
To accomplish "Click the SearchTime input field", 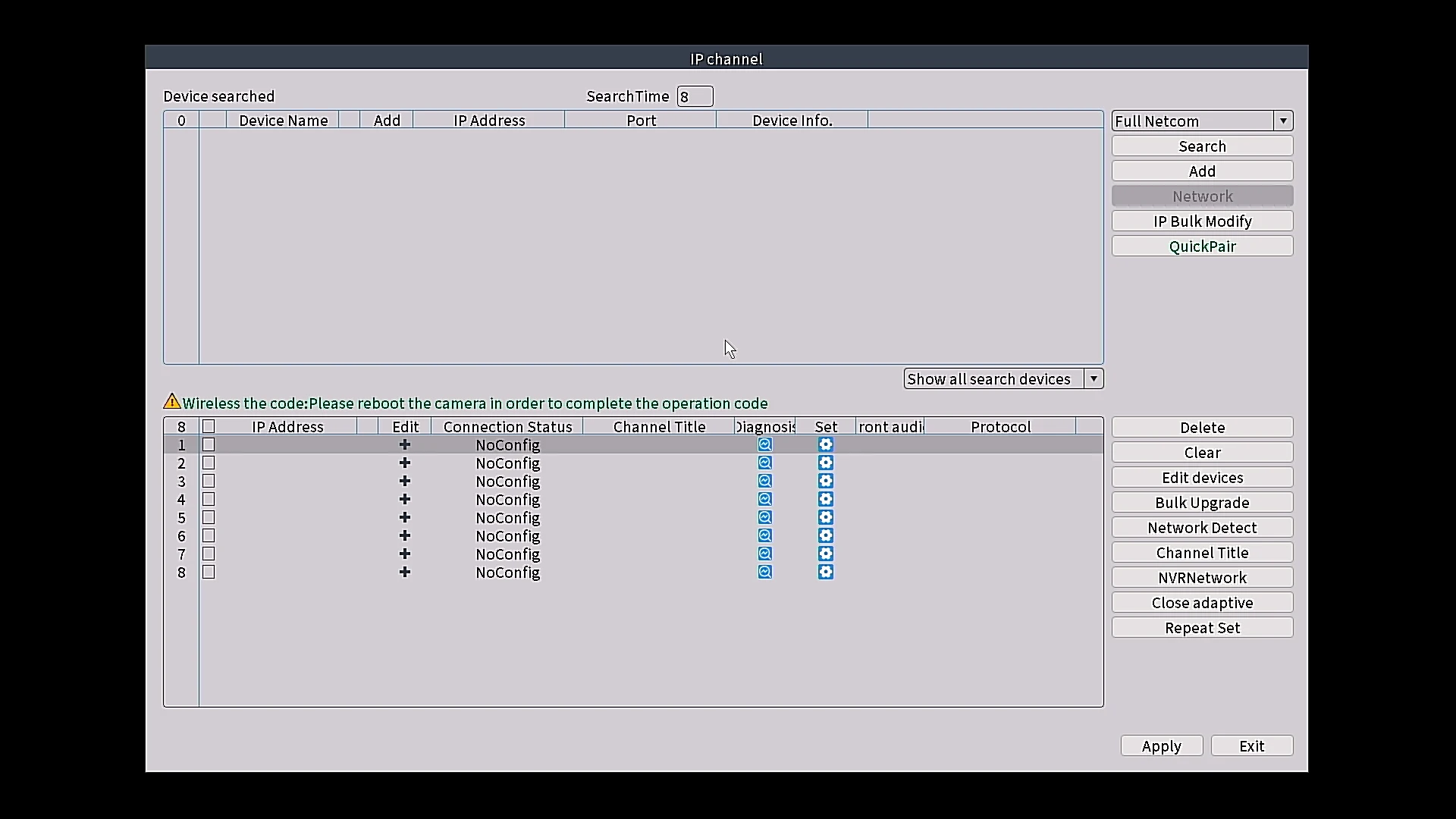I will coord(695,97).
